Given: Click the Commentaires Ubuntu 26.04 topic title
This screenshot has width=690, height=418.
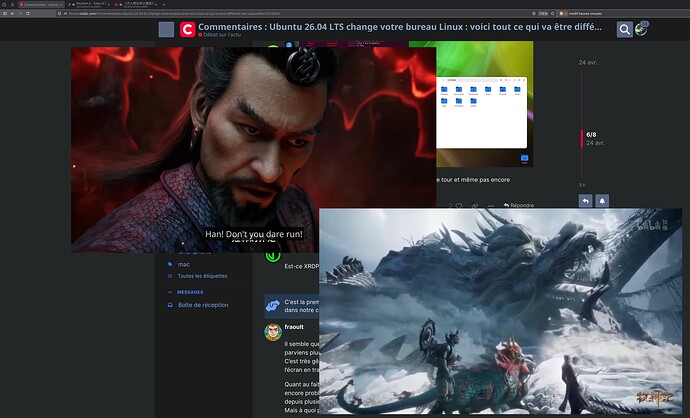Looking at the screenshot, I should [400, 27].
